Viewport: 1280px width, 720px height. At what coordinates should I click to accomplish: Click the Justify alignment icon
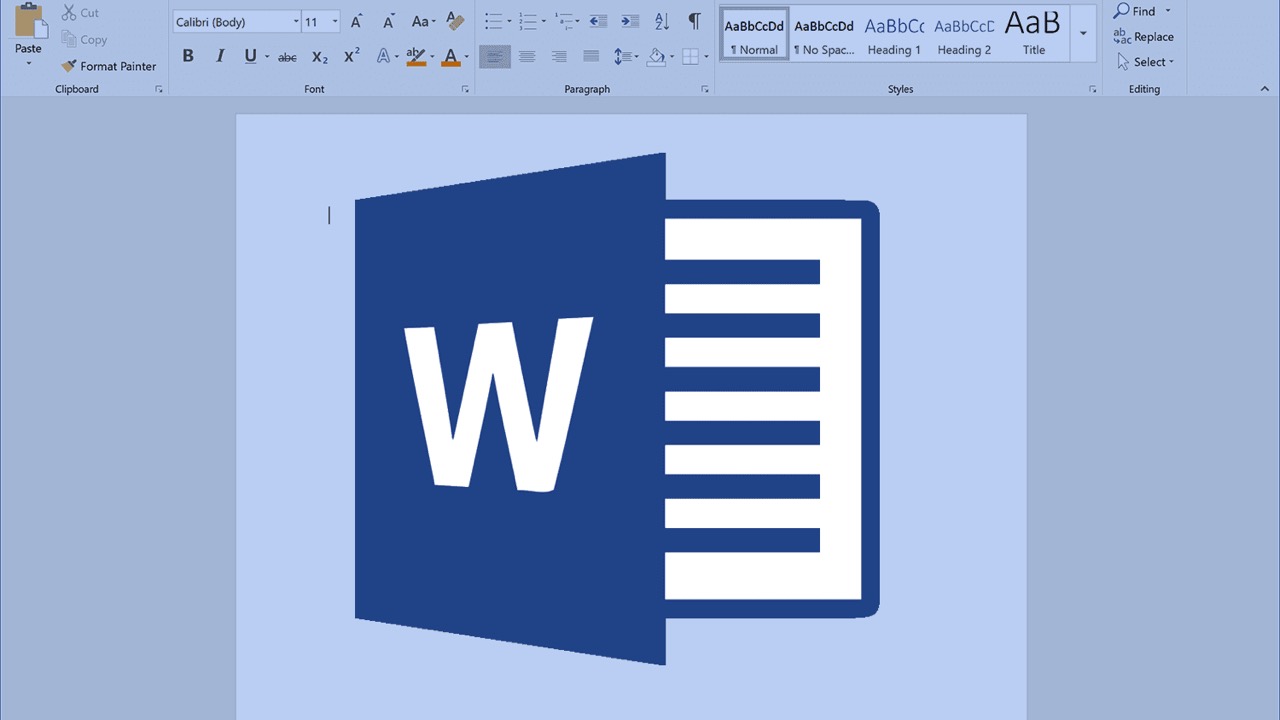pos(591,57)
